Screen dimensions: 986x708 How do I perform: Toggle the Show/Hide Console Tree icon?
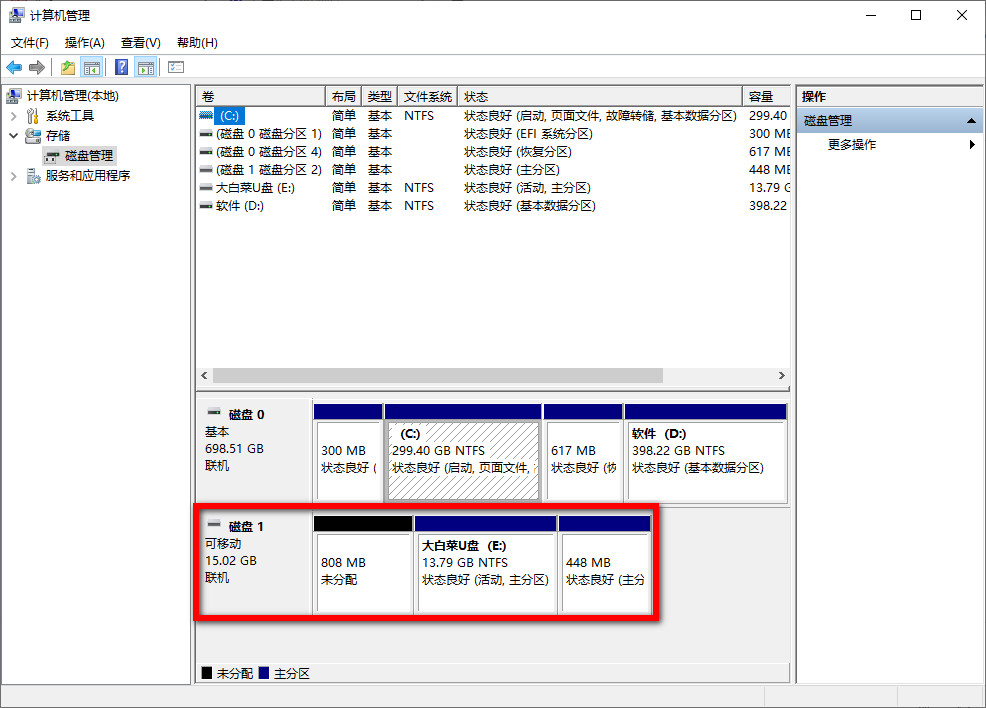coord(92,67)
